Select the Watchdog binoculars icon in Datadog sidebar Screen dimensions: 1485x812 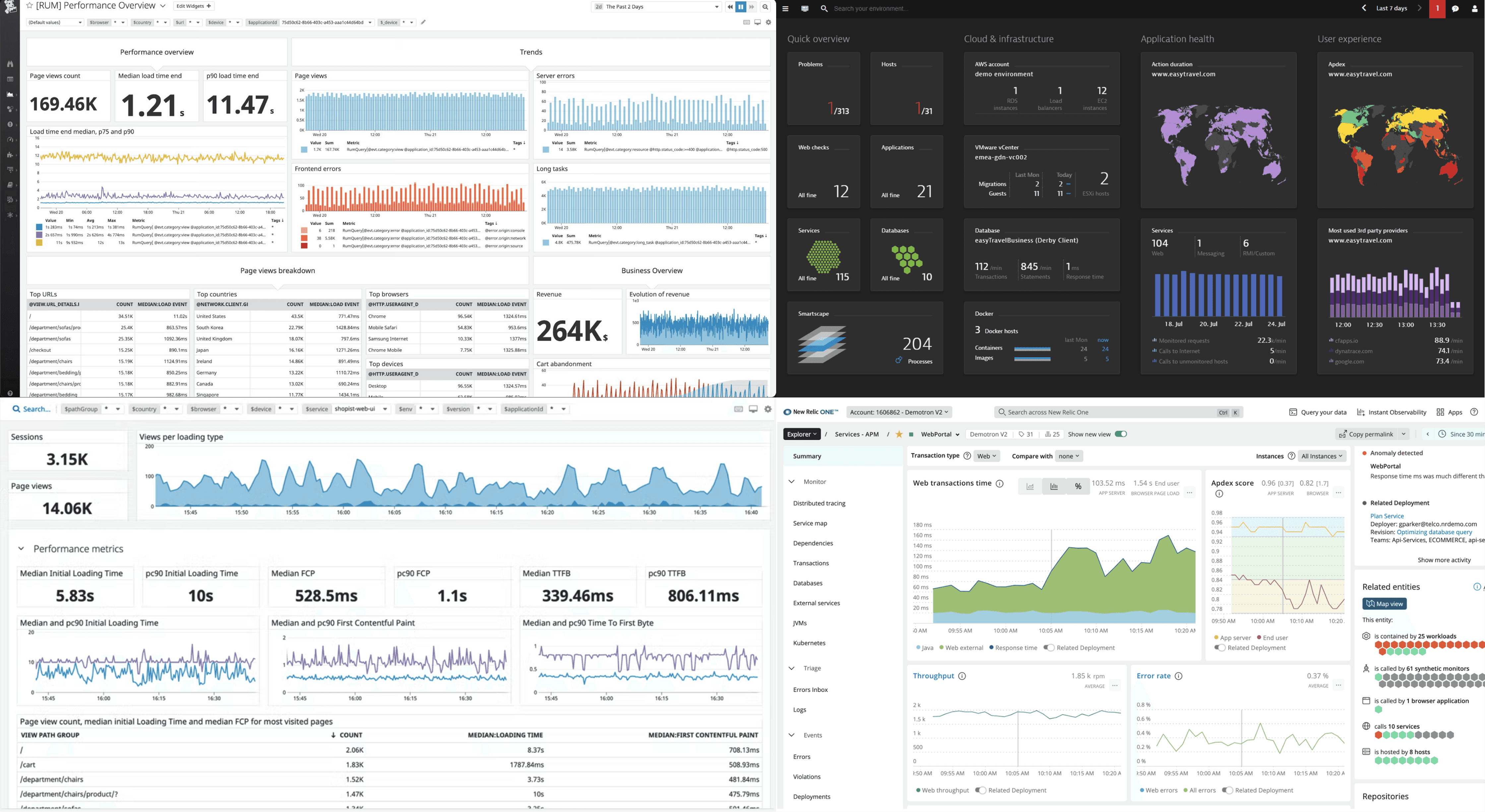tap(10, 65)
